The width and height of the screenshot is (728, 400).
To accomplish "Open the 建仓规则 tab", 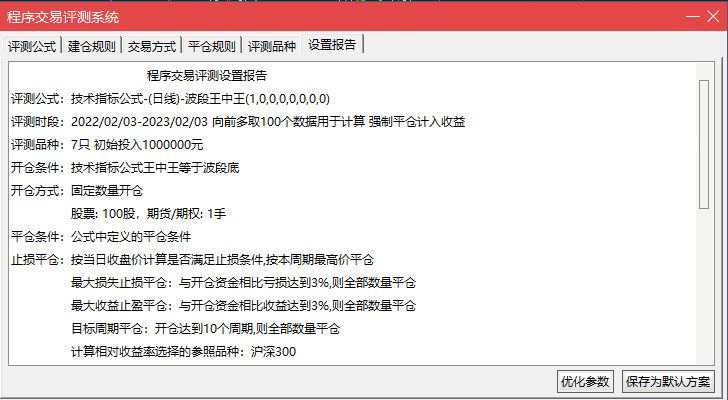I will pos(91,46).
